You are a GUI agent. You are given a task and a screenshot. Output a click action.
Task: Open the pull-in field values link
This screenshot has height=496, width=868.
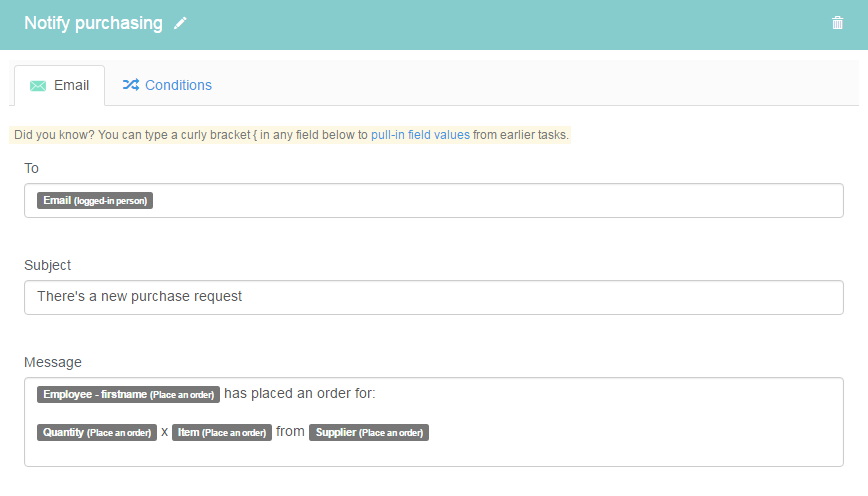click(x=420, y=135)
